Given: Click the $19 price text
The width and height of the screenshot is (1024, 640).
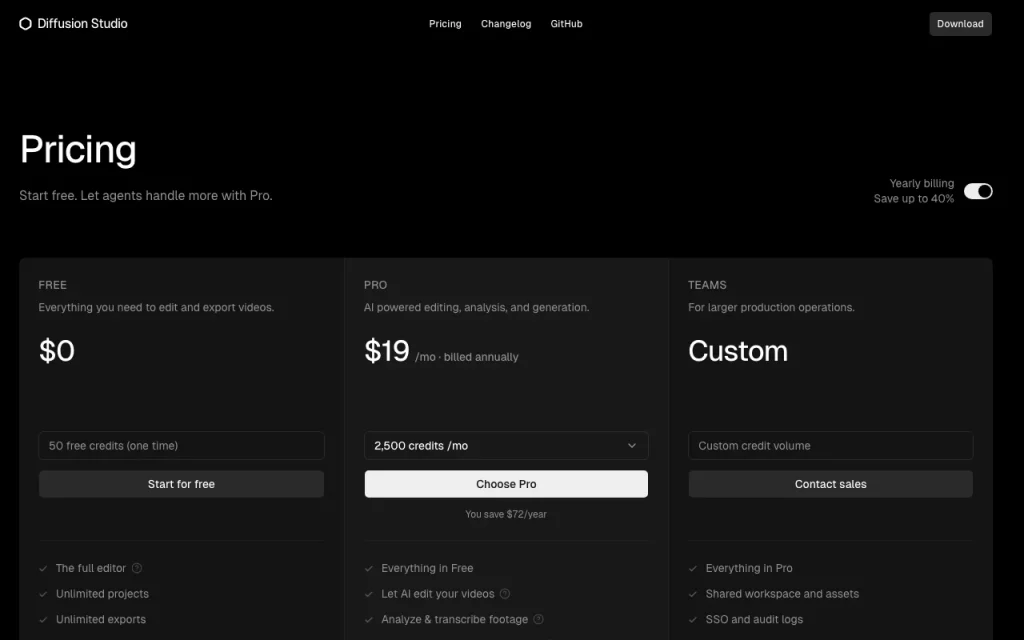Looking at the screenshot, I should [387, 351].
